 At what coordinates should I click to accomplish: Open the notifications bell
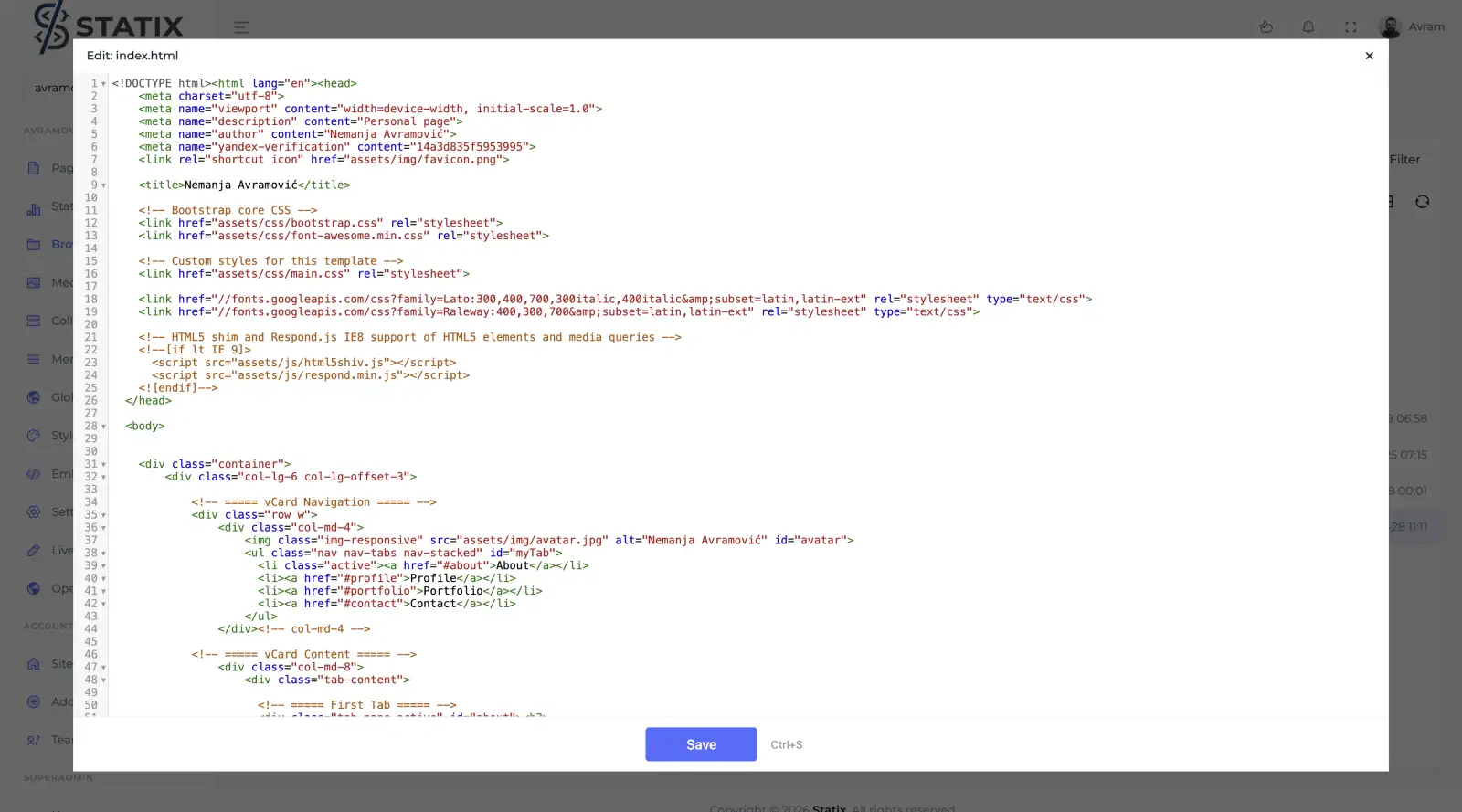point(1308,26)
